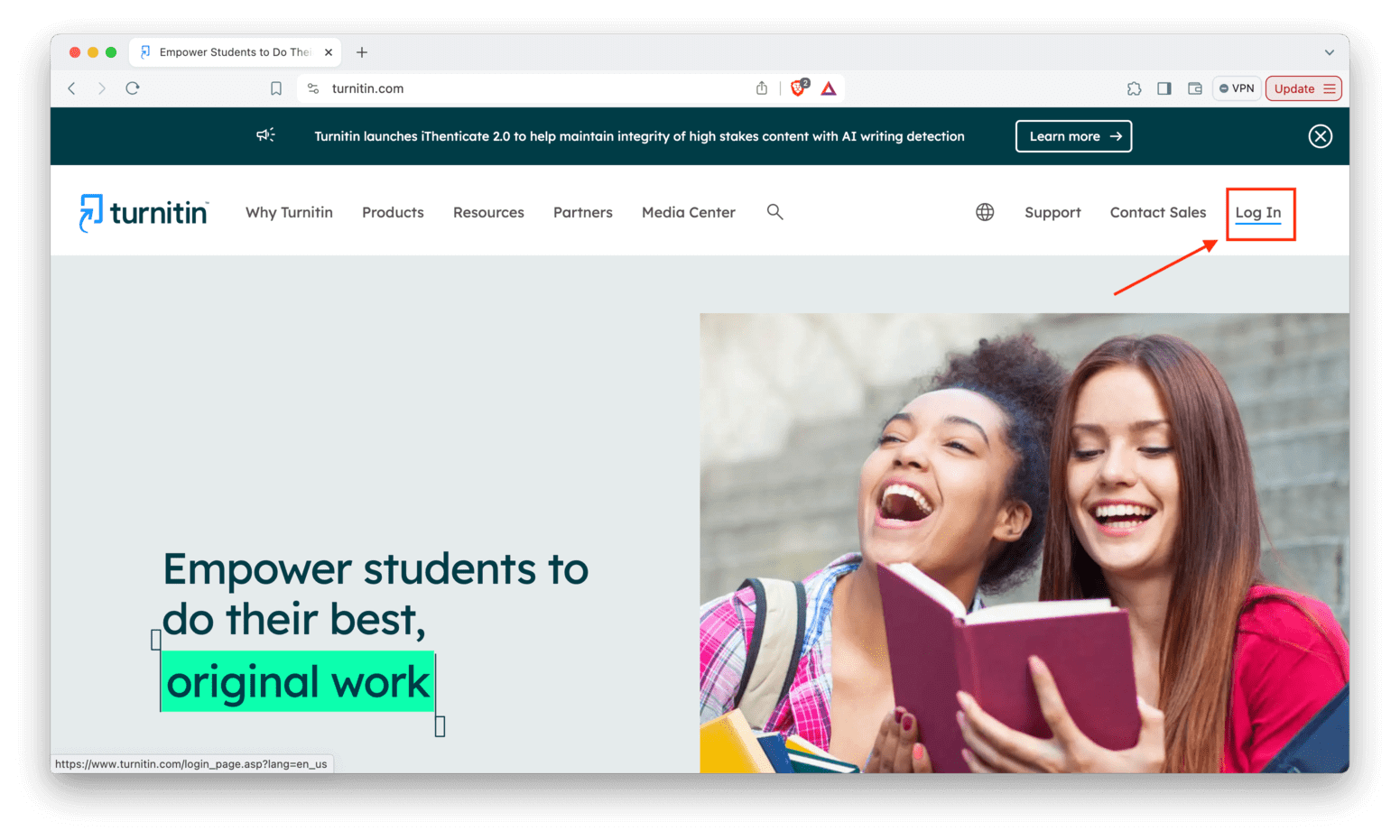Reload the page
1400x840 pixels.
click(132, 88)
